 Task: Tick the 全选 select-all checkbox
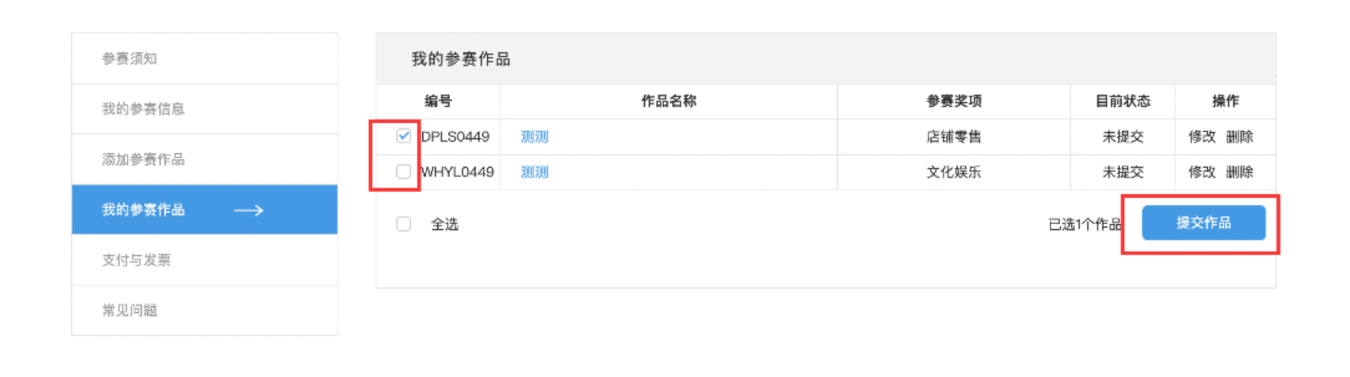pos(404,224)
